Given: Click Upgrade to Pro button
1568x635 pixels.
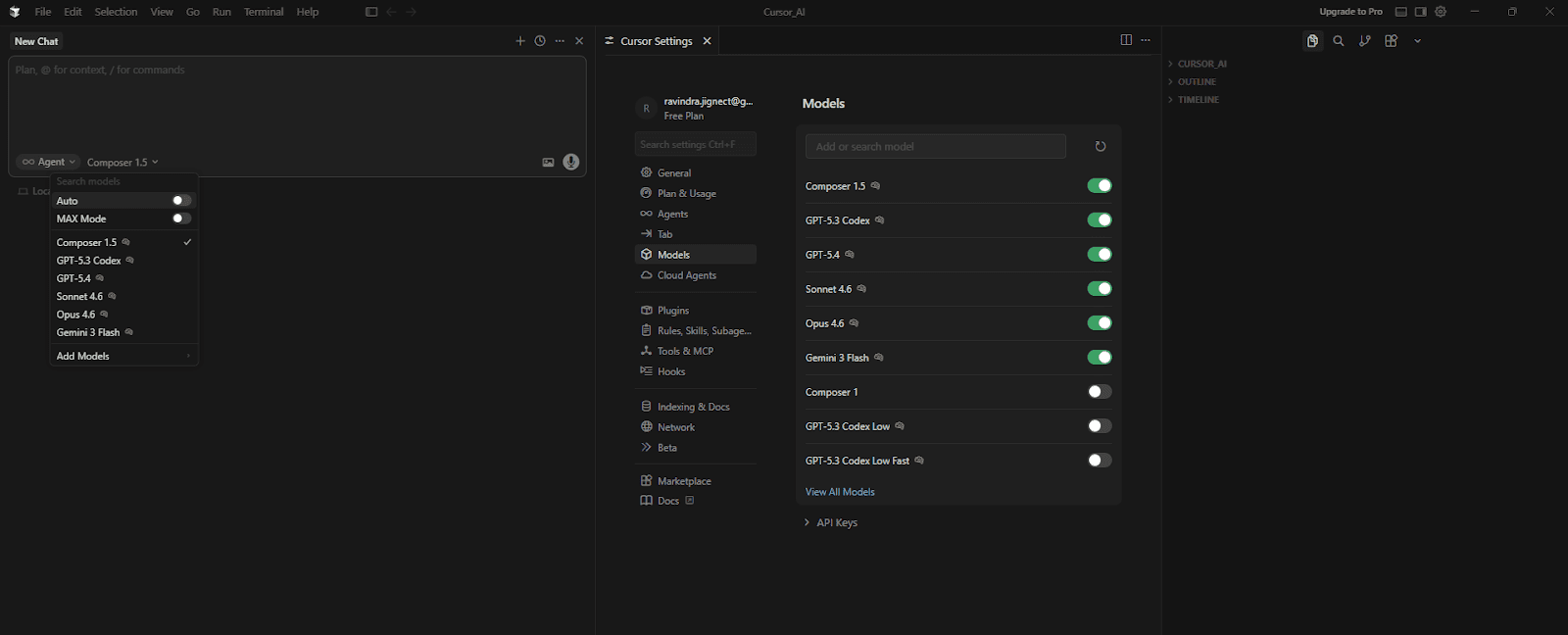Looking at the screenshot, I should coord(1350,12).
